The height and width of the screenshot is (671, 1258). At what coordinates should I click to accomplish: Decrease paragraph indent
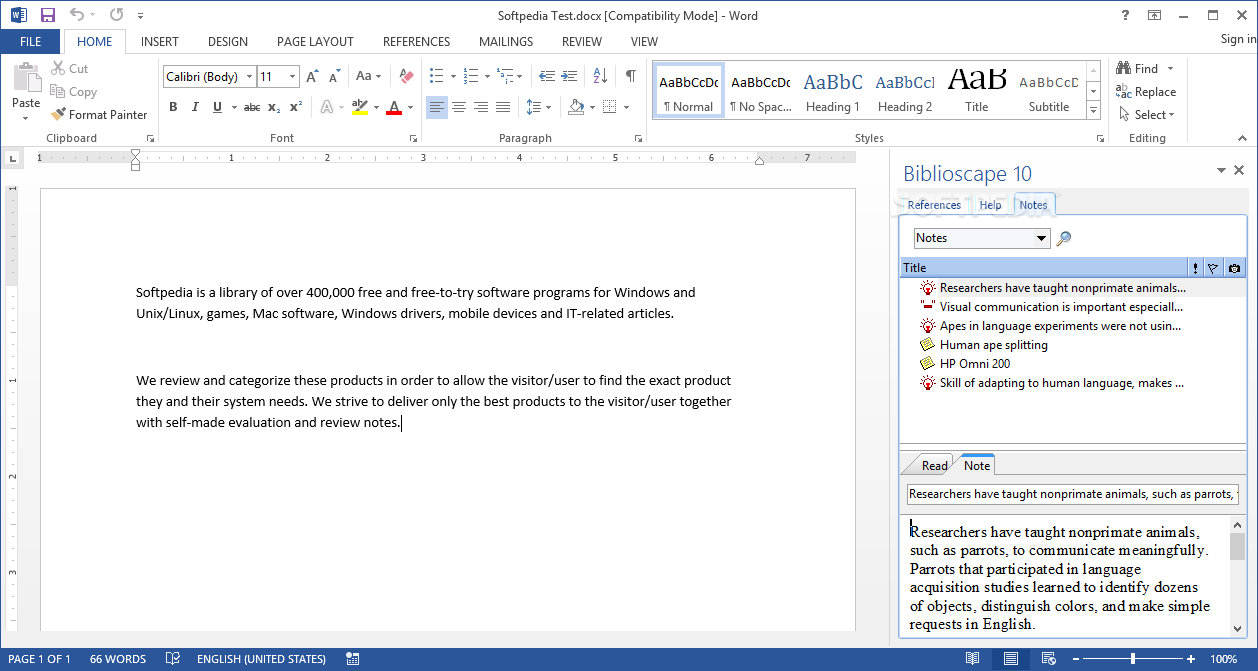546,76
